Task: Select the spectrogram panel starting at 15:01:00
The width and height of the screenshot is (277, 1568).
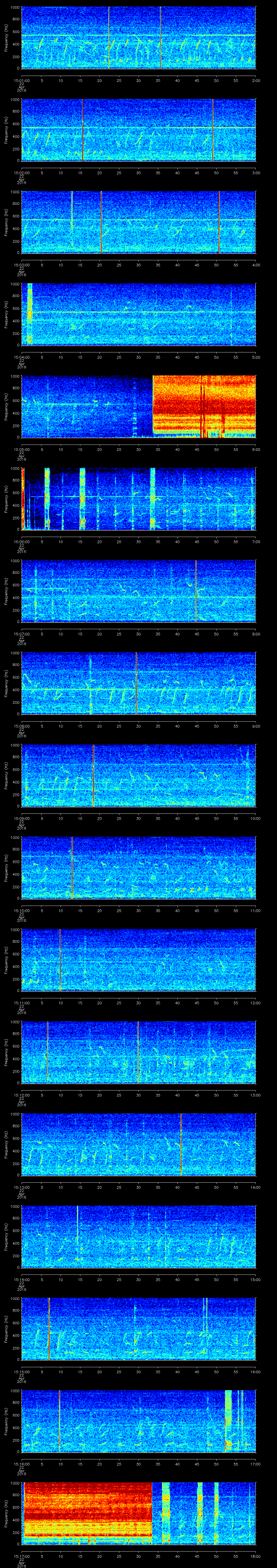Action: (x=139, y=38)
